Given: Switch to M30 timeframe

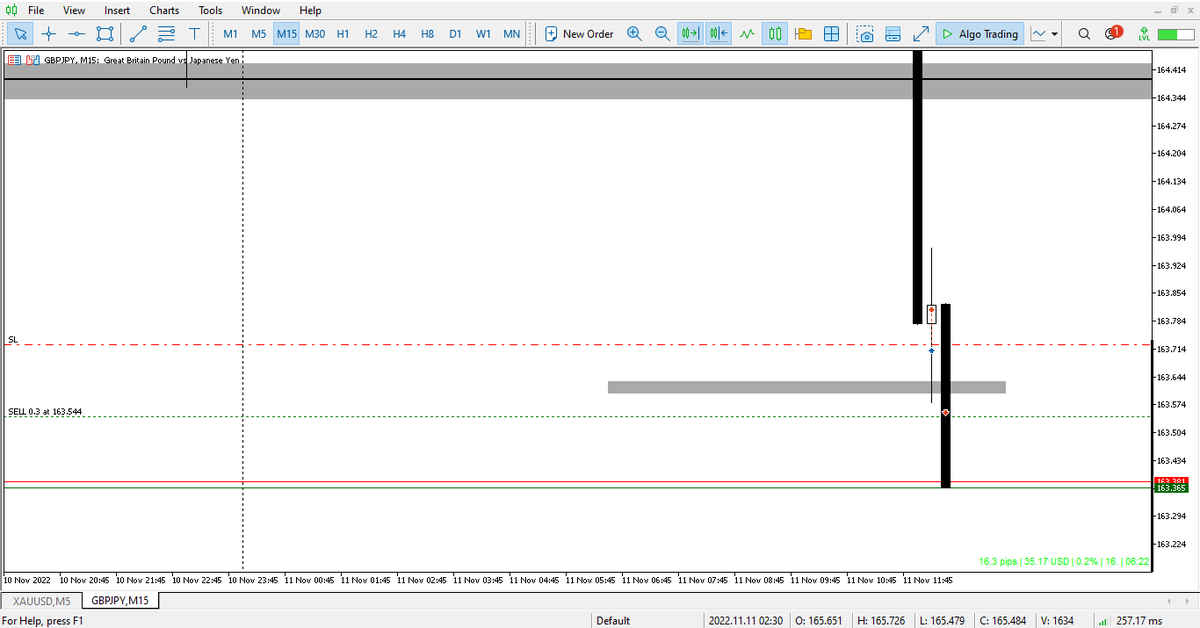Looking at the screenshot, I should tap(315, 34).
